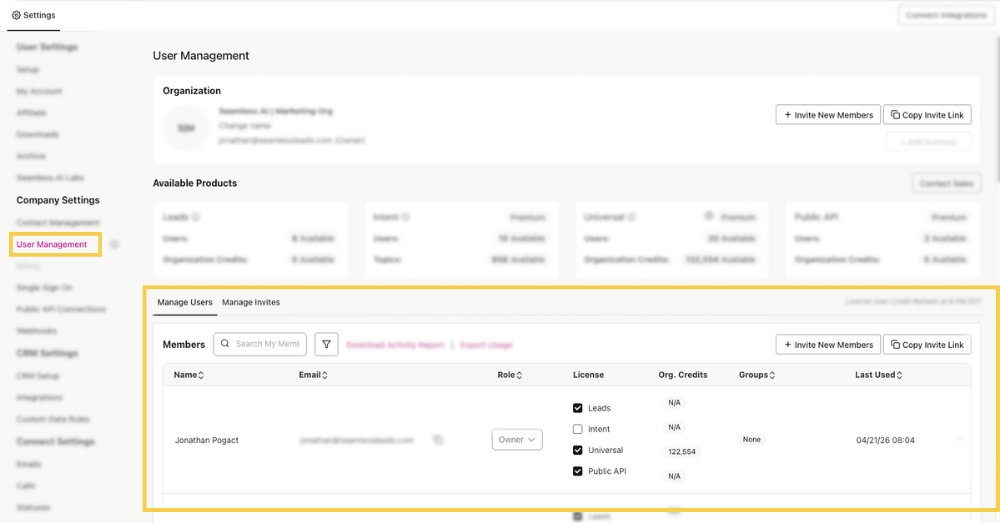
Task: Click the info icon next to Intent product
Action: tap(406, 217)
